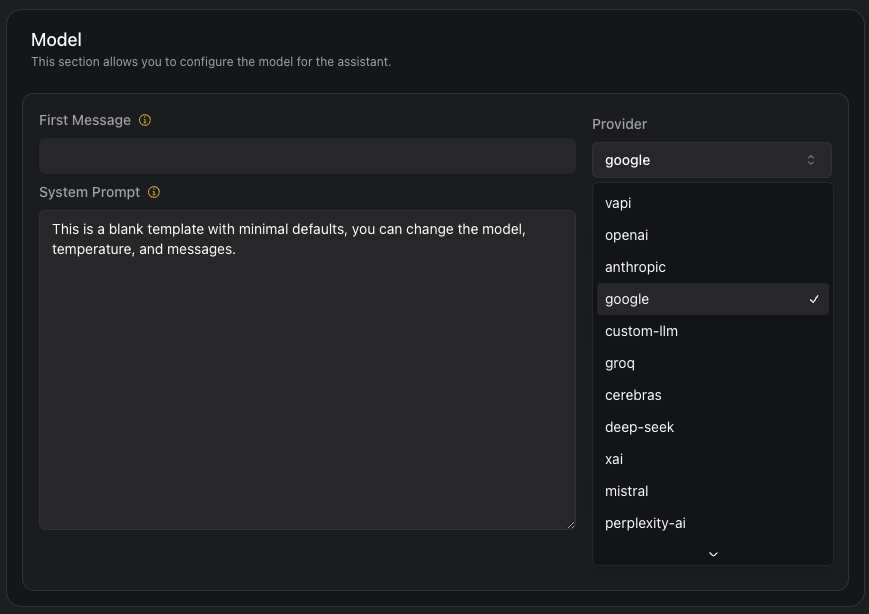
Task: Click the checkmark beside google option
Action: 815,299
